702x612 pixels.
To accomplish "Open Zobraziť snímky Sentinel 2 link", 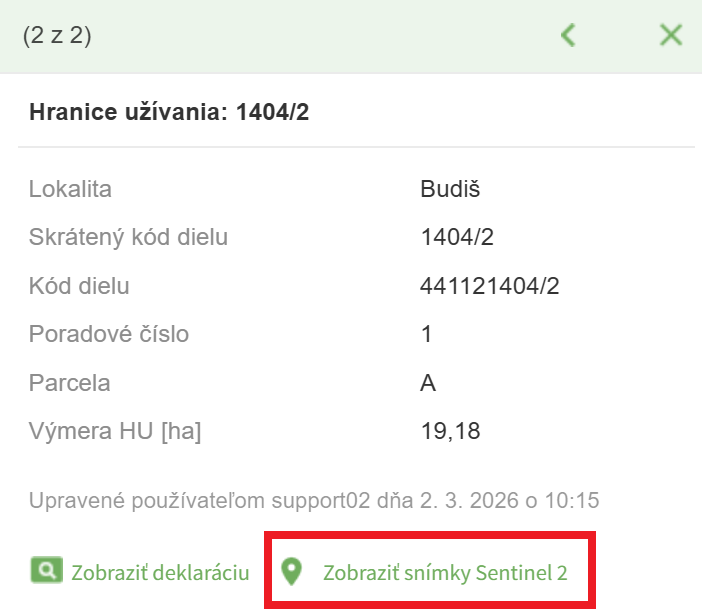I will coord(444,573).
